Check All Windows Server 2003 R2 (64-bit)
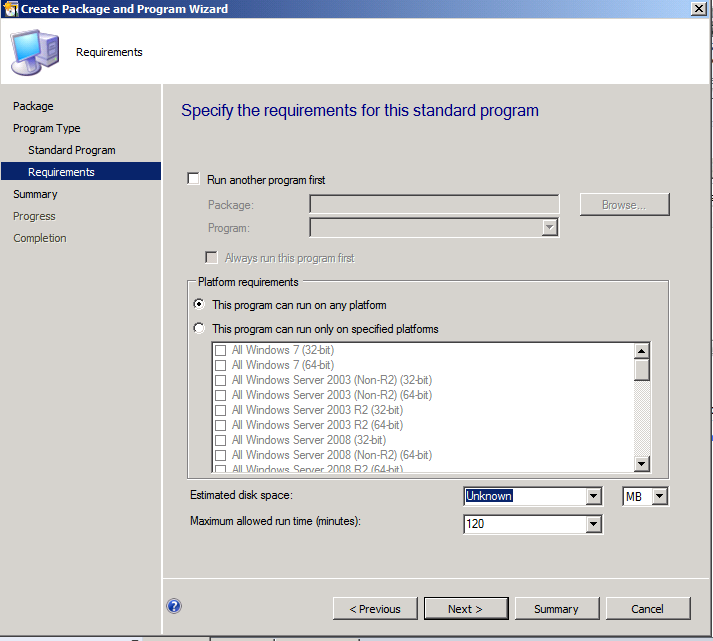The width and height of the screenshot is (713, 641). (221, 426)
